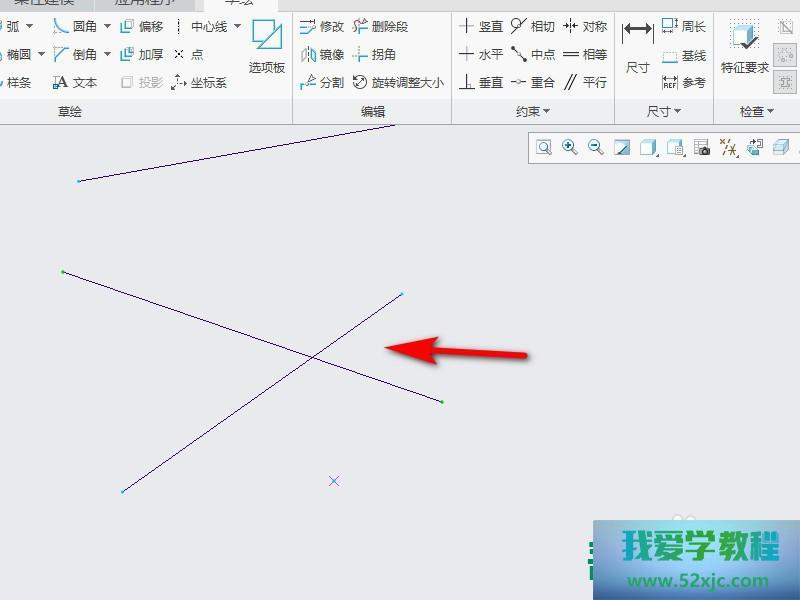Image resolution: width=800 pixels, height=600 pixels.
Task: Click the saved views manager icon
Action: click(675, 148)
